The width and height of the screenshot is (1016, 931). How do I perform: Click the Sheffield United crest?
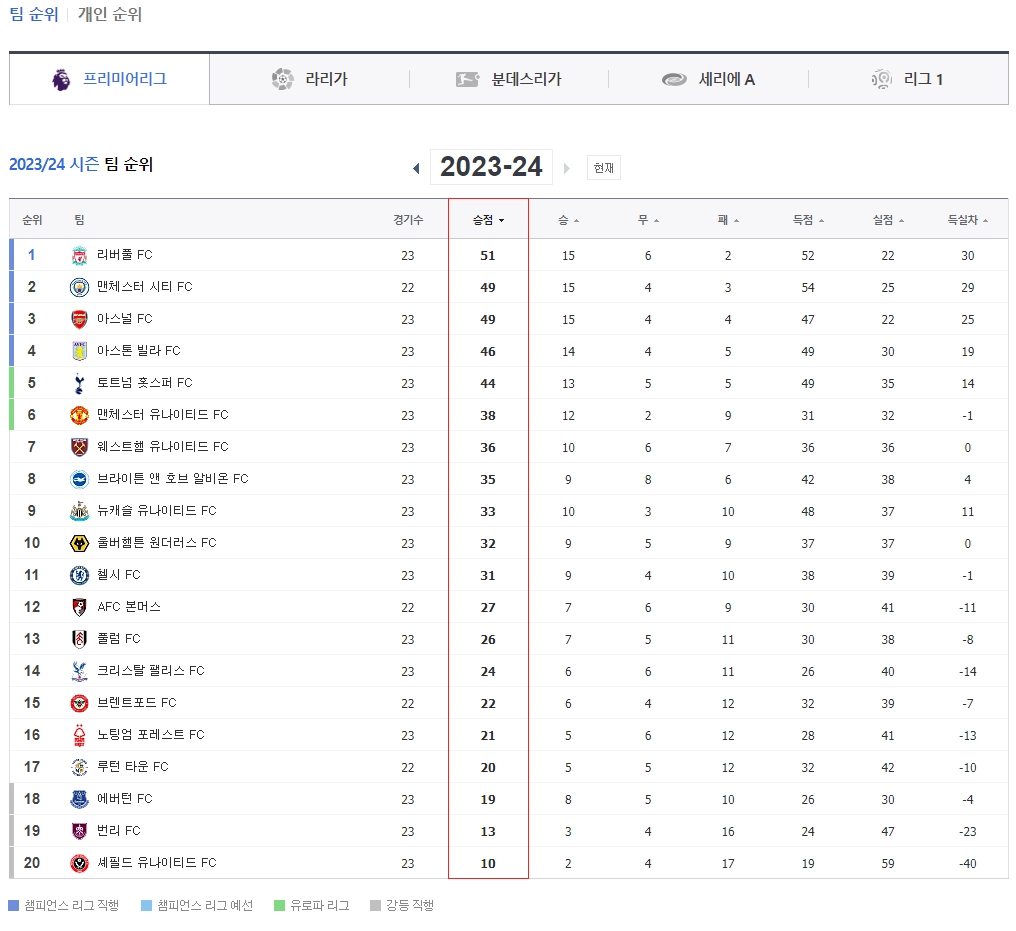(79, 863)
